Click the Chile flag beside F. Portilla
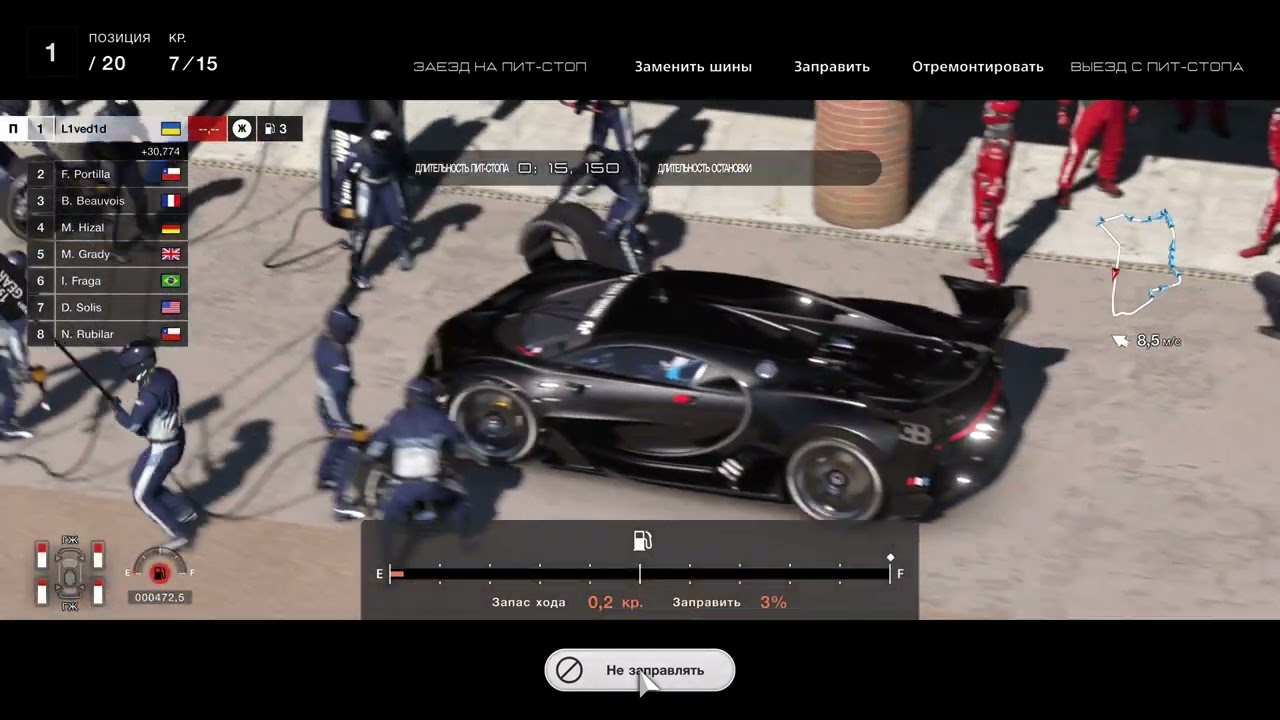The height and width of the screenshot is (720, 1280). [171, 174]
